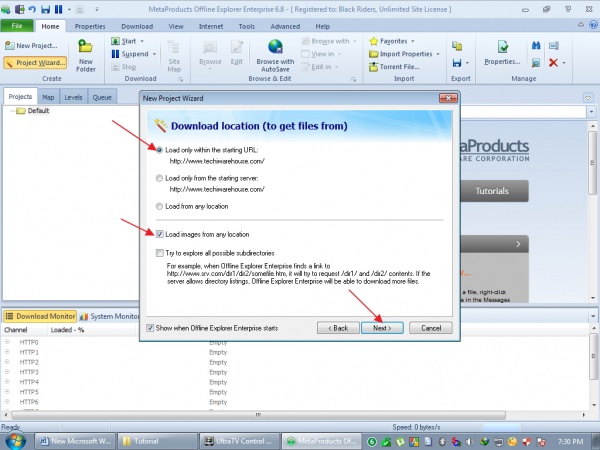Click the Next button in wizard
The height and width of the screenshot is (450, 600).
382,328
